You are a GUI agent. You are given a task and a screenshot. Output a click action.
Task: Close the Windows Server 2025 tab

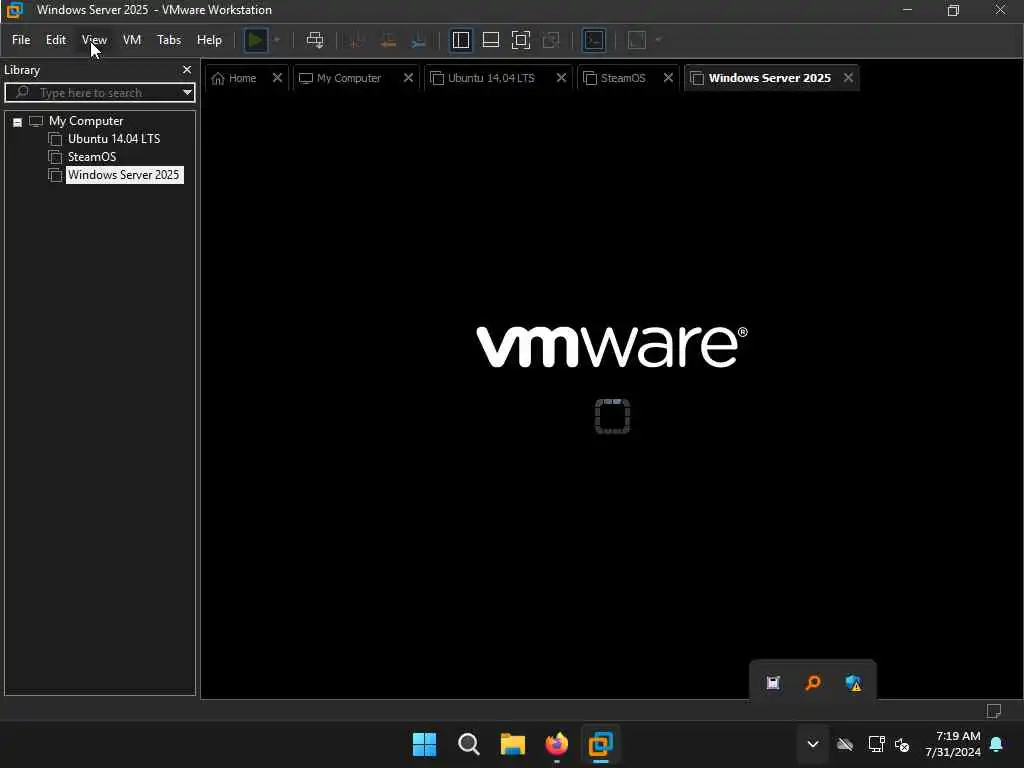pyautogui.click(x=848, y=78)
